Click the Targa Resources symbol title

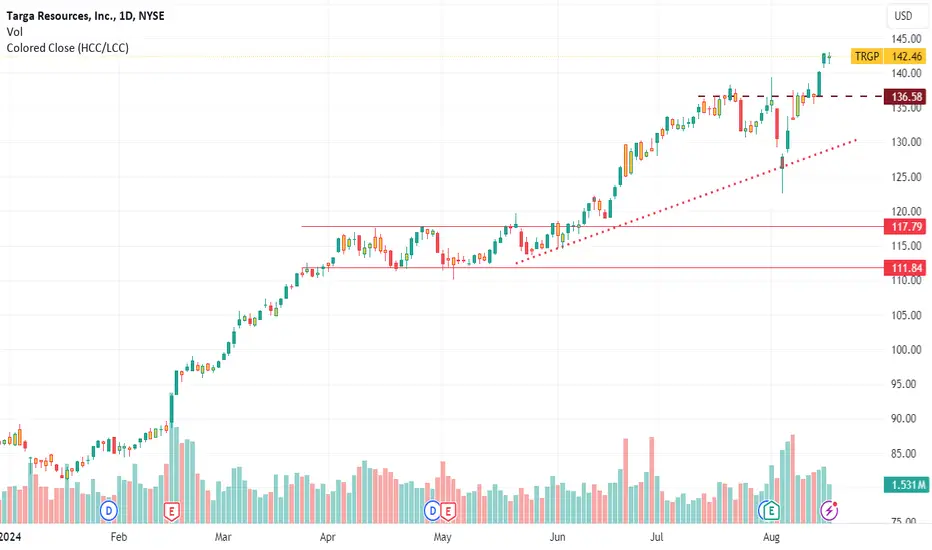[86, 16]
